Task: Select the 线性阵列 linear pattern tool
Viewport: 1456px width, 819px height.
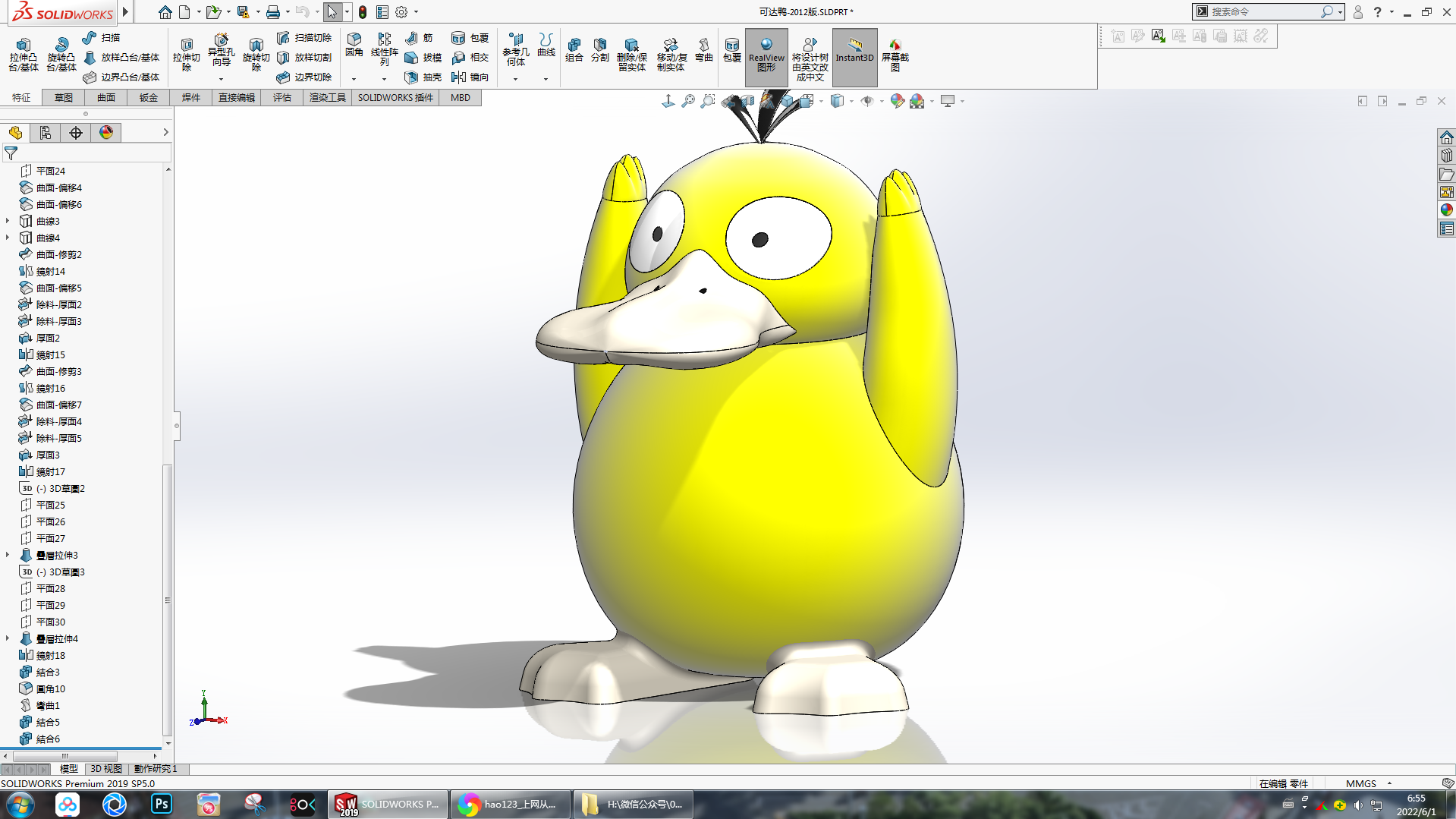Action: pyautogui.click(x=384, y=50)
